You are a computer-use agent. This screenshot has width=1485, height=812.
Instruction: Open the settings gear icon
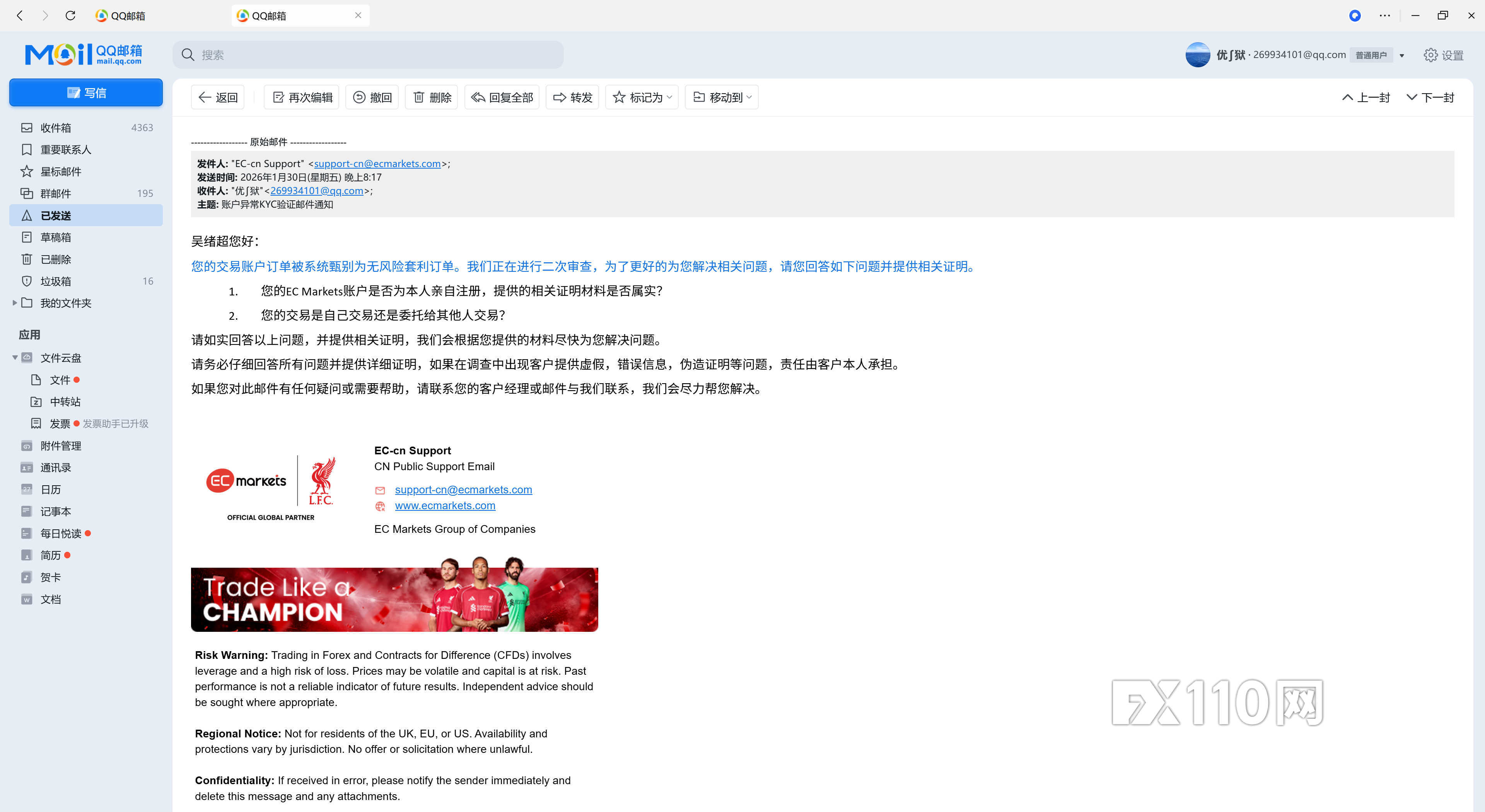1430,55
